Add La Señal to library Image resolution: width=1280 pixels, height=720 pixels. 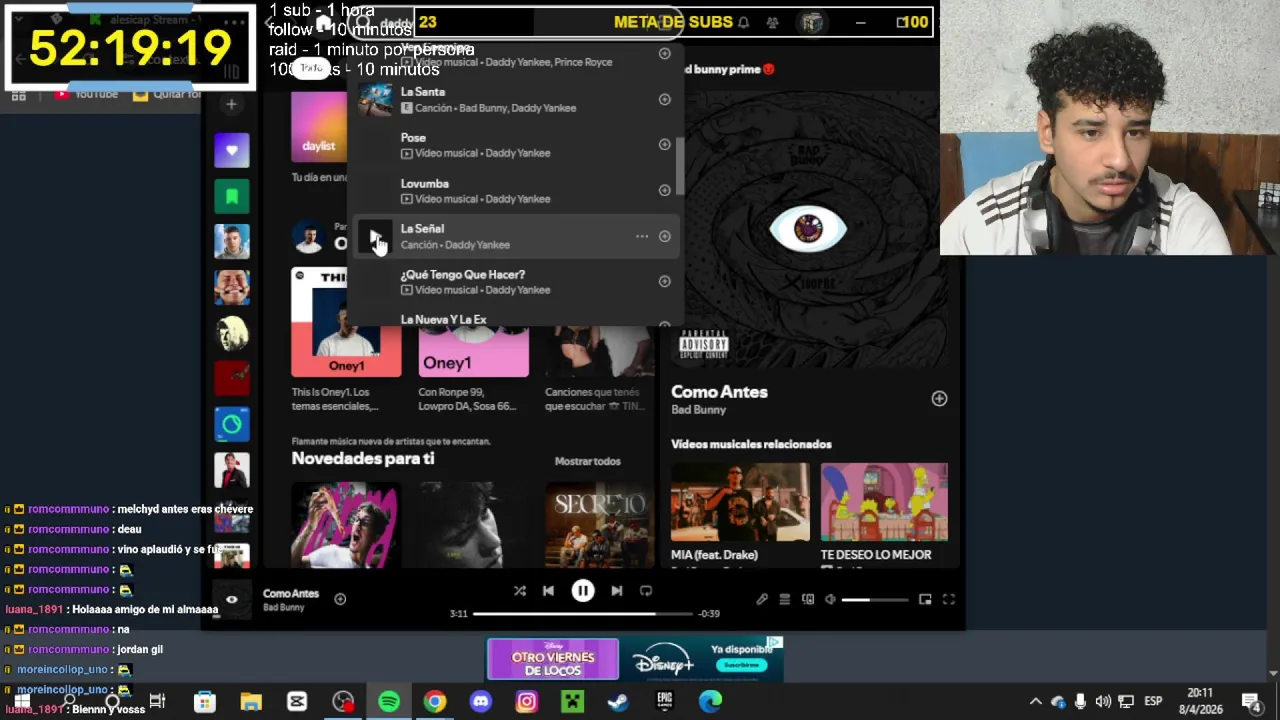point(664,237)
